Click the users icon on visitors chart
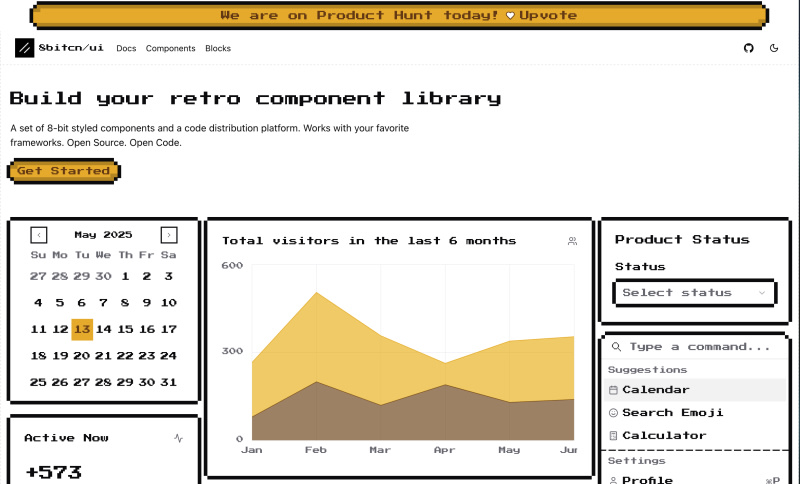Viewport: 800px width, 484px height. (572, 241)
